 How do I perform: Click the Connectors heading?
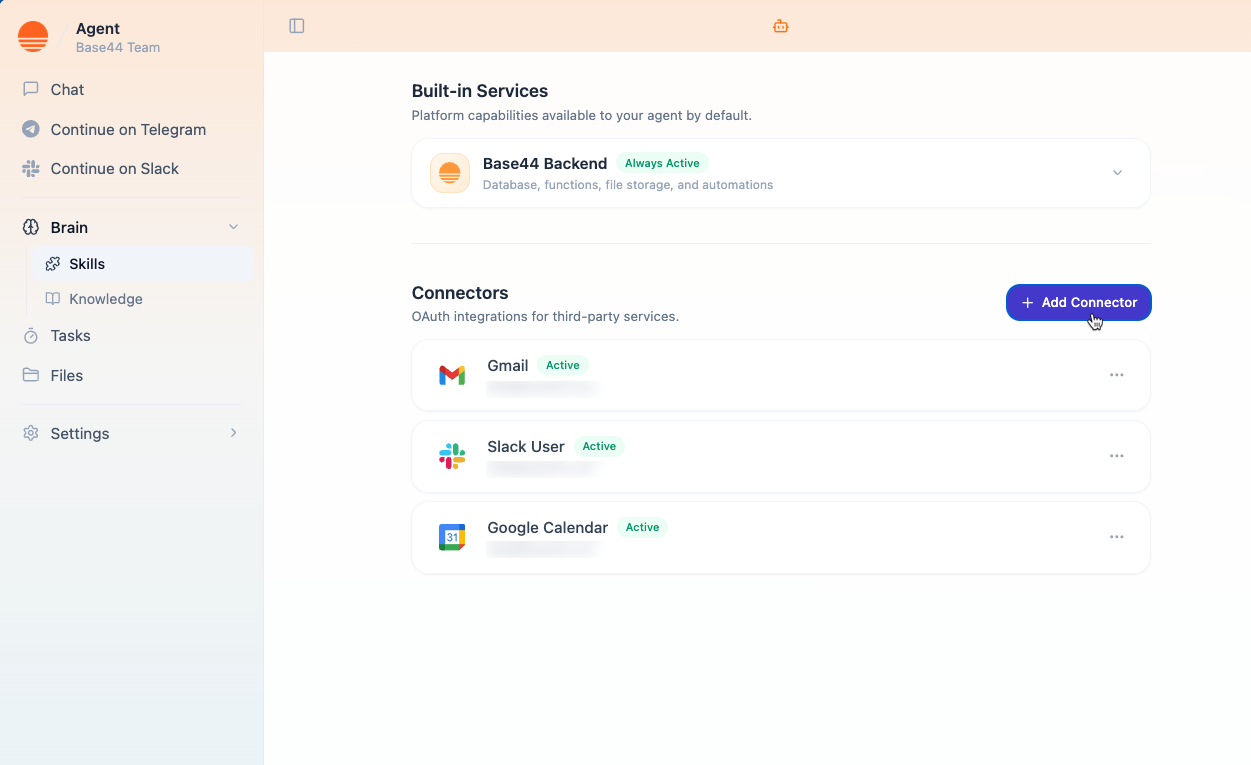460,293
